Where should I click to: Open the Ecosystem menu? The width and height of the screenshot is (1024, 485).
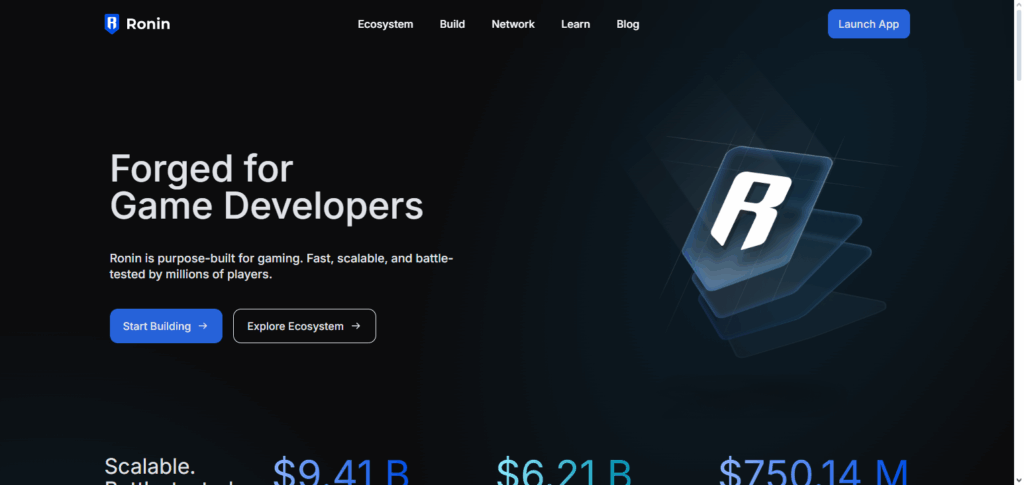385,24
